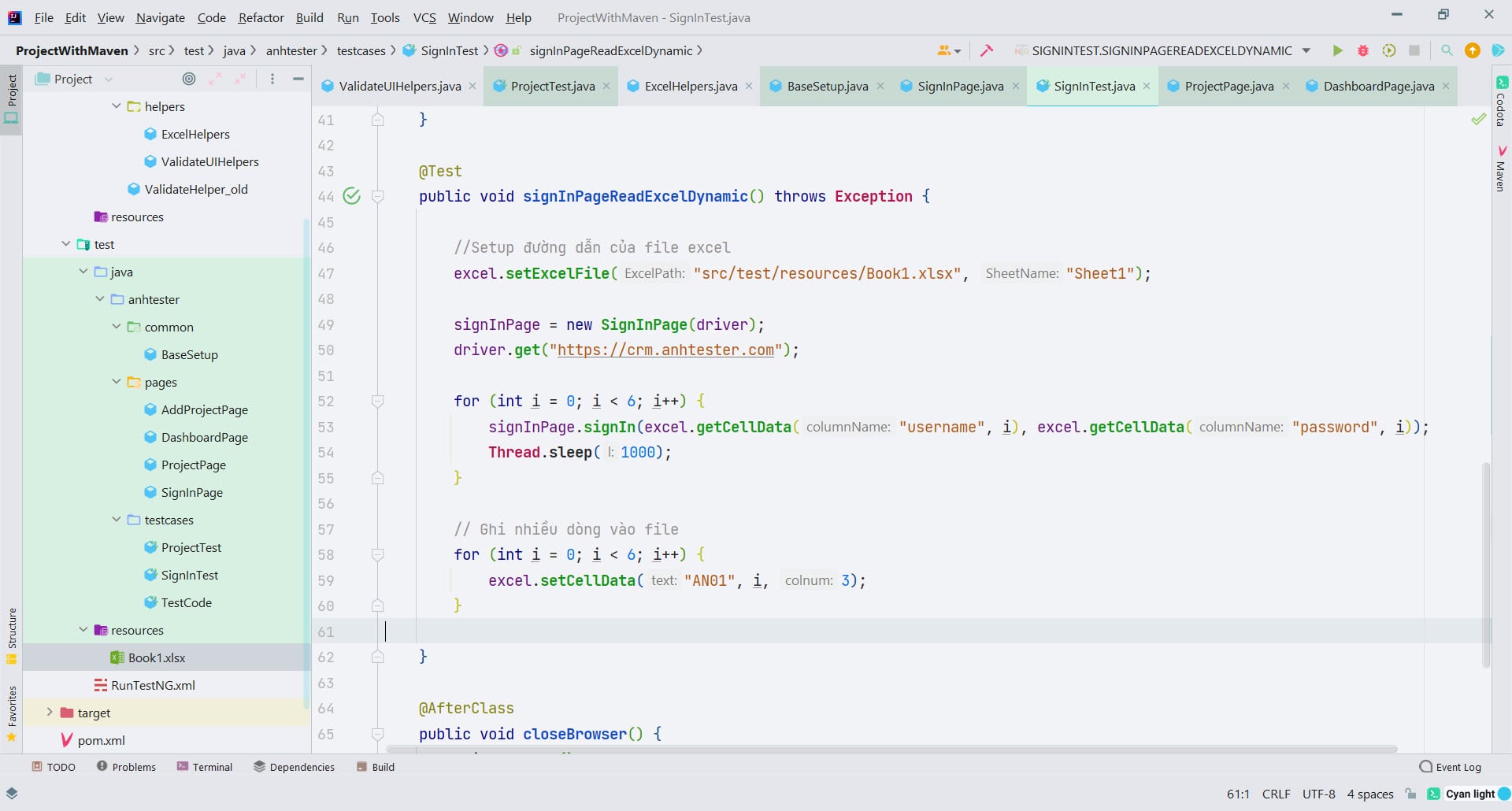
Task: Toggle the Project side tool button
Action: click(x=12, y=99)
